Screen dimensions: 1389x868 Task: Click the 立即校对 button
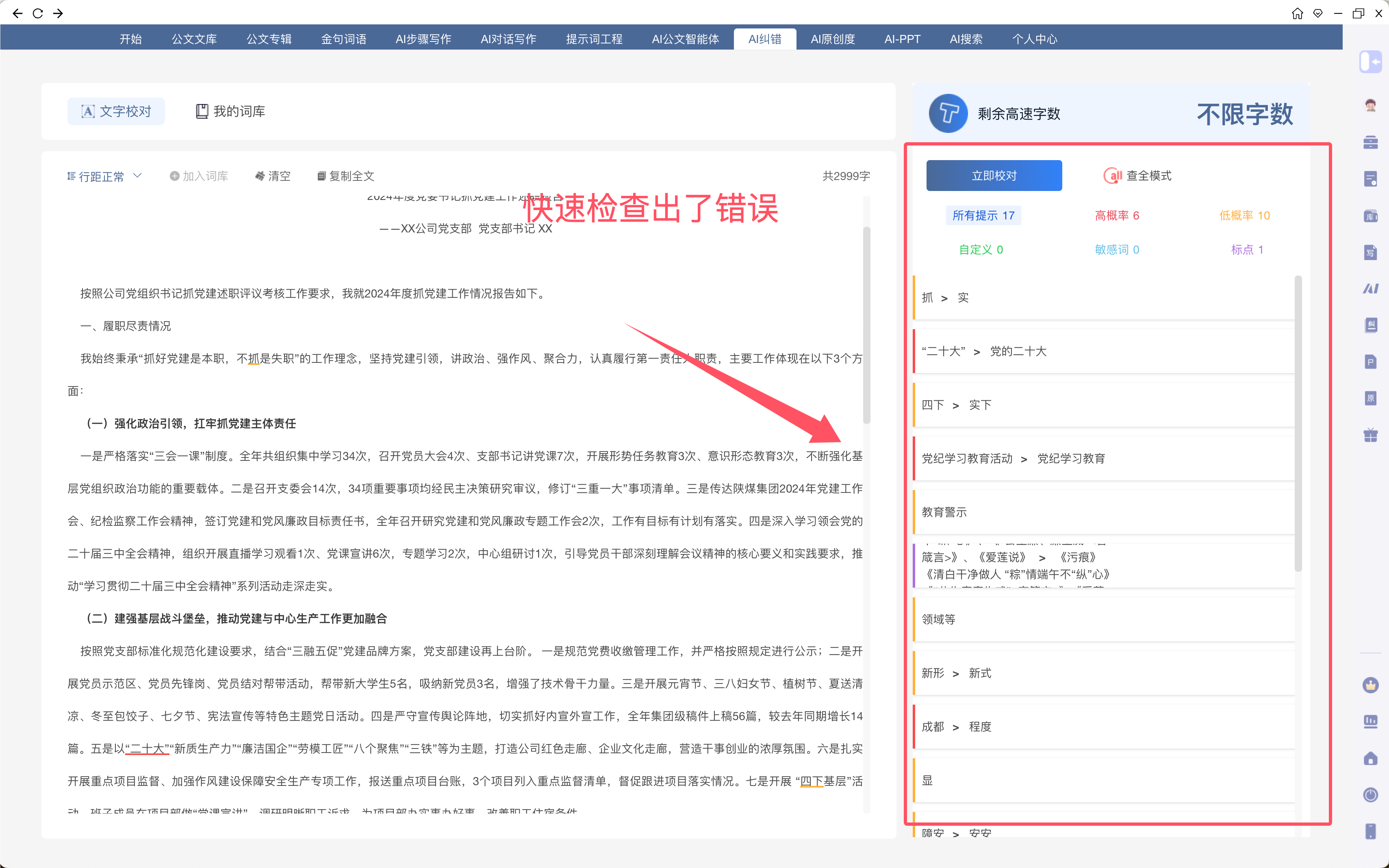(x=994, y=176)
